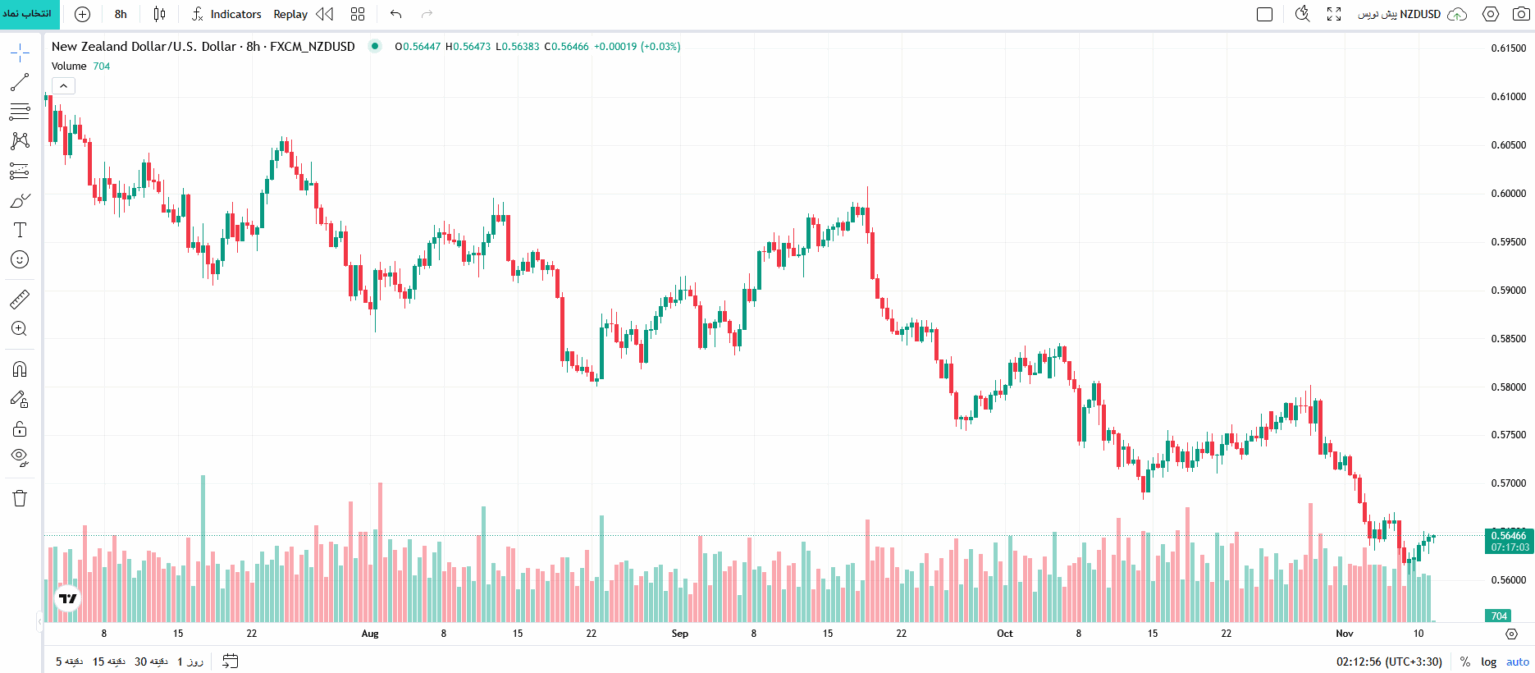Toggle hide all drawings eye icon
Viewport: 1535px width, 673px height.
pos(19,458)
